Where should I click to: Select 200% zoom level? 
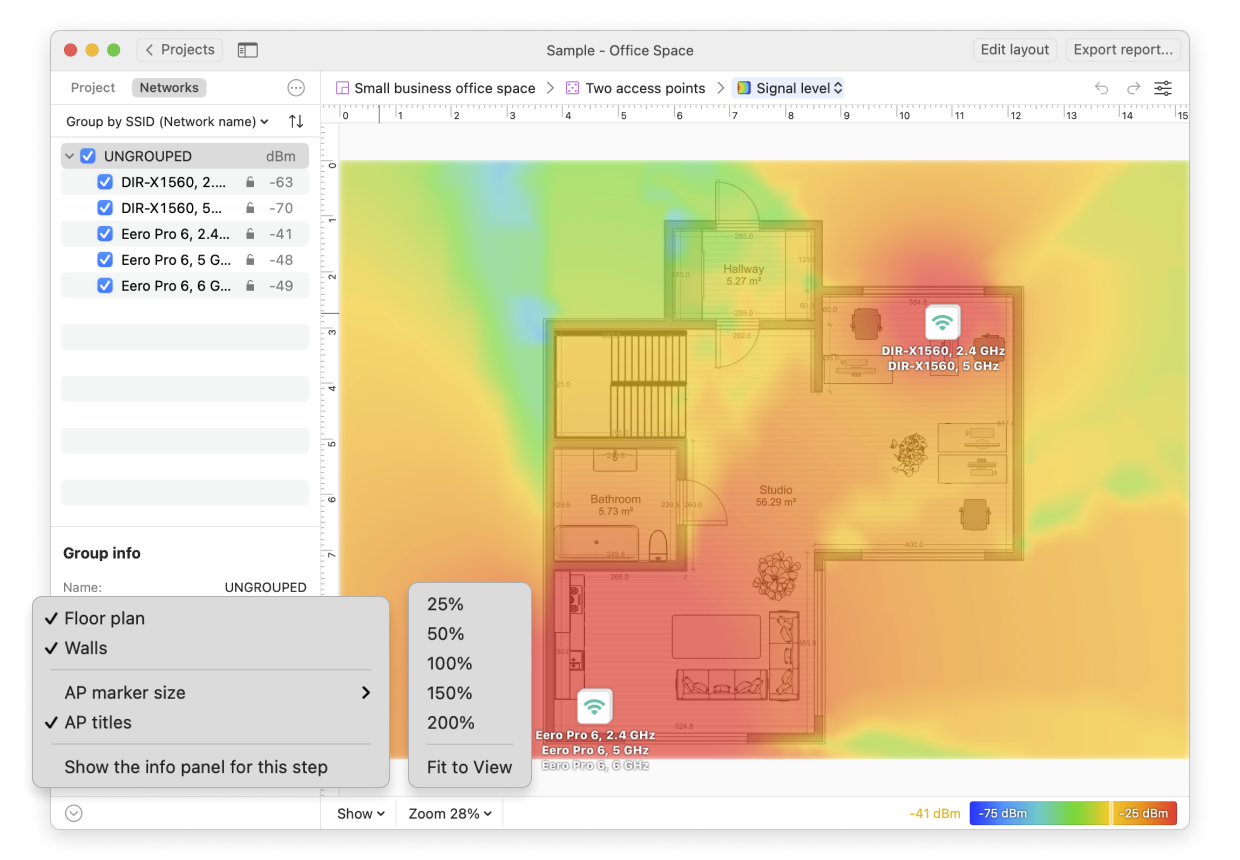point(470,722)
